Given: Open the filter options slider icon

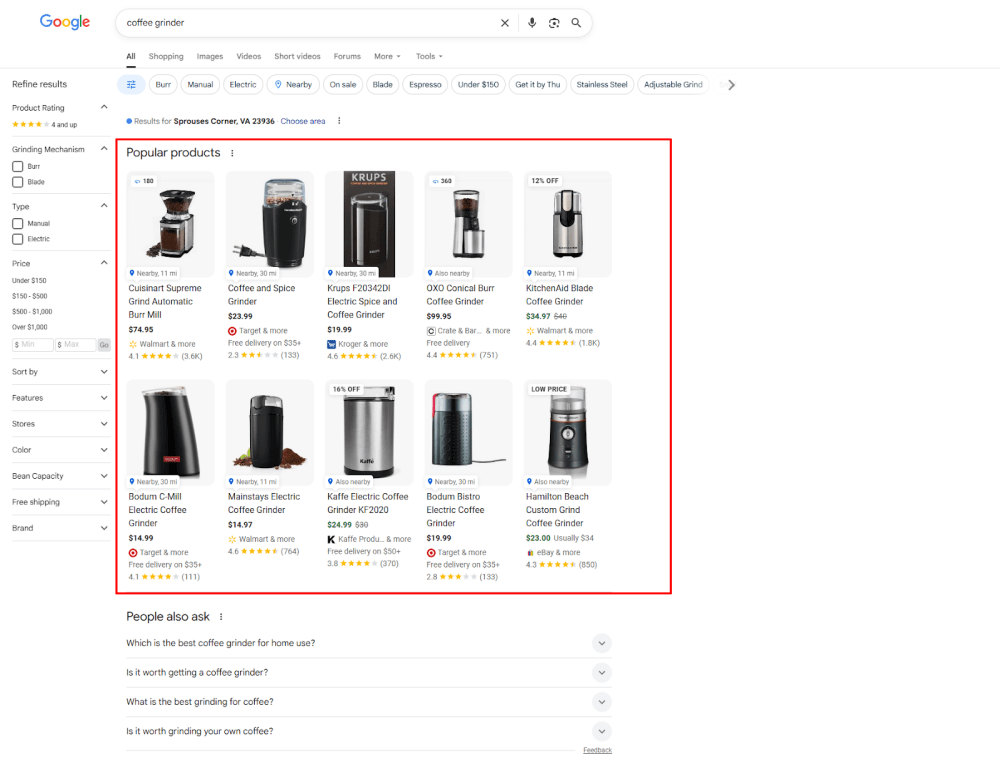Looking at the screenshot, I should coord(130,84).
